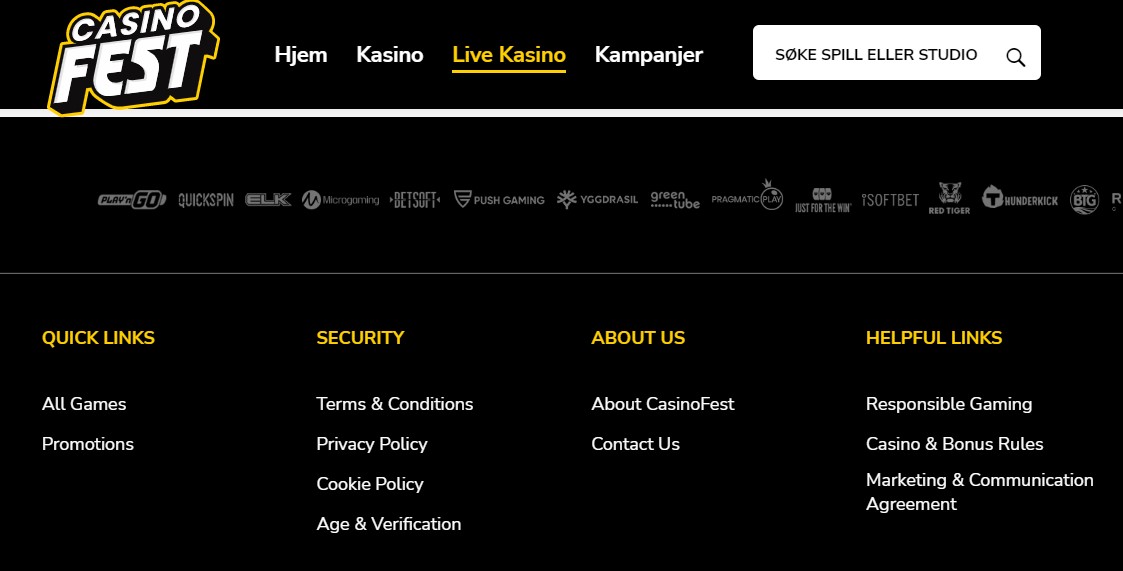Visit the Responsible Gaming page

coord(949,404)
